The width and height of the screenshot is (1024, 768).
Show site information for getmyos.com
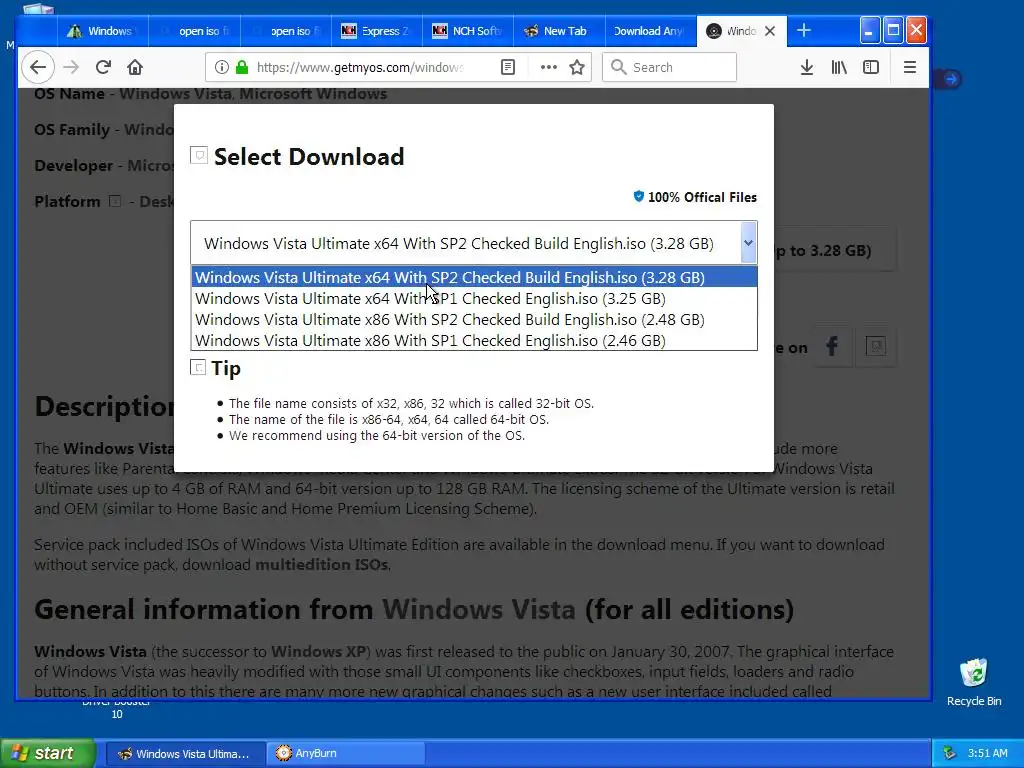click(x=222, y=67)
